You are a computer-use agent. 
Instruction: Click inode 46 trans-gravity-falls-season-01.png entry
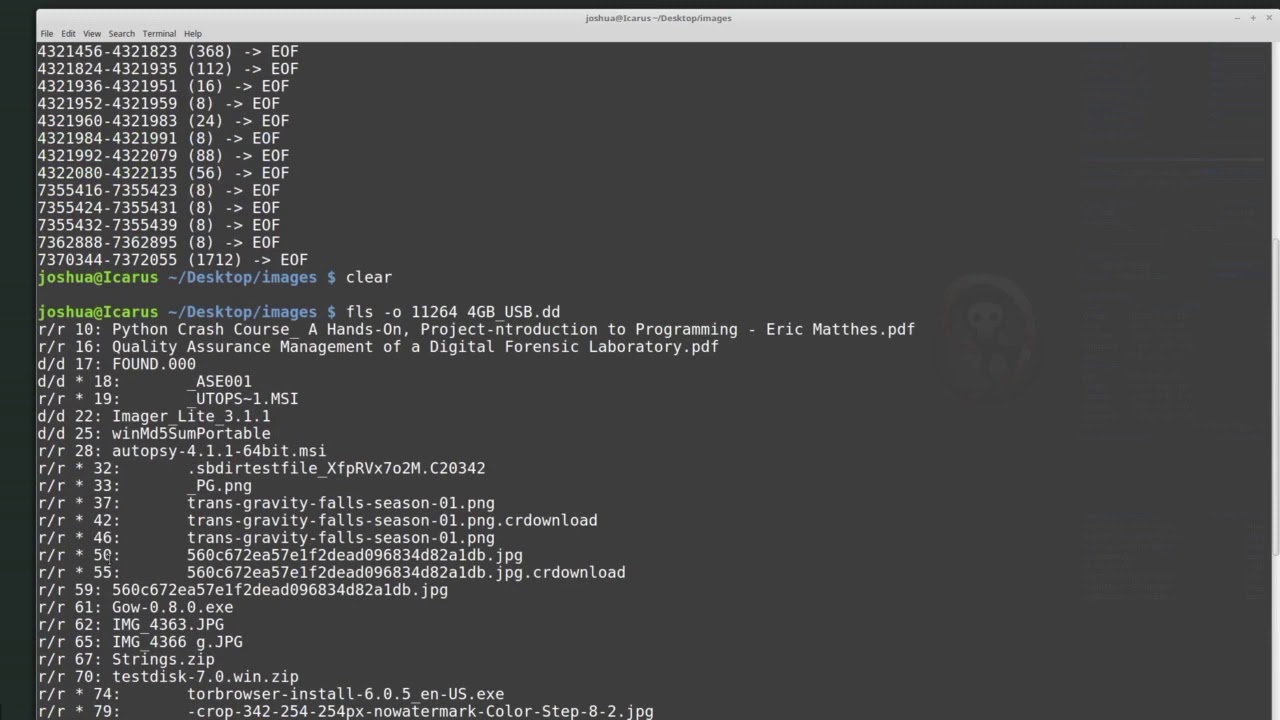266,538
